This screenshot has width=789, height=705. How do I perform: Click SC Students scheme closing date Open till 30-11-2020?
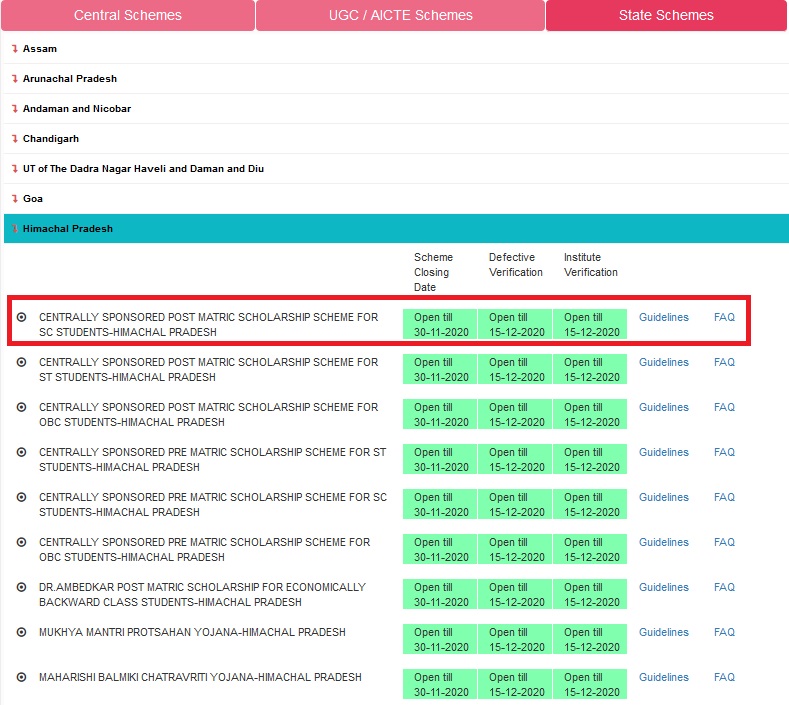coord(440,325)
